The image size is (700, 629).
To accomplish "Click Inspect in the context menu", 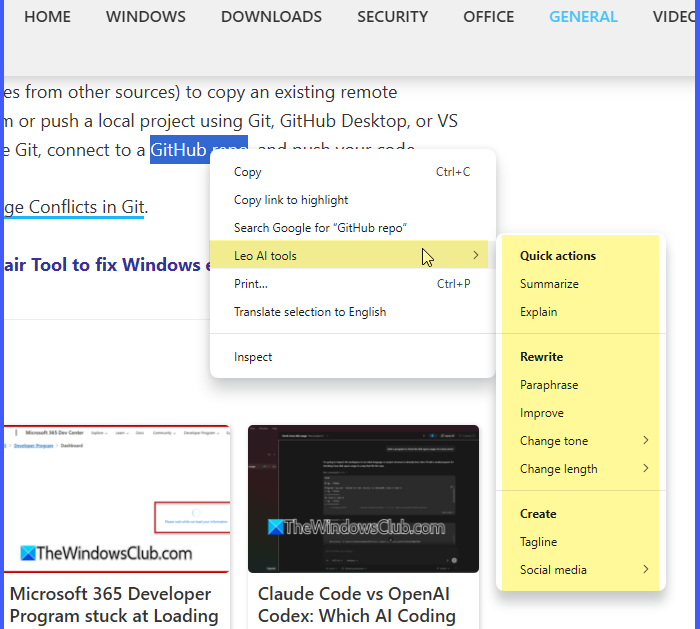I will [x=352, y=357].
